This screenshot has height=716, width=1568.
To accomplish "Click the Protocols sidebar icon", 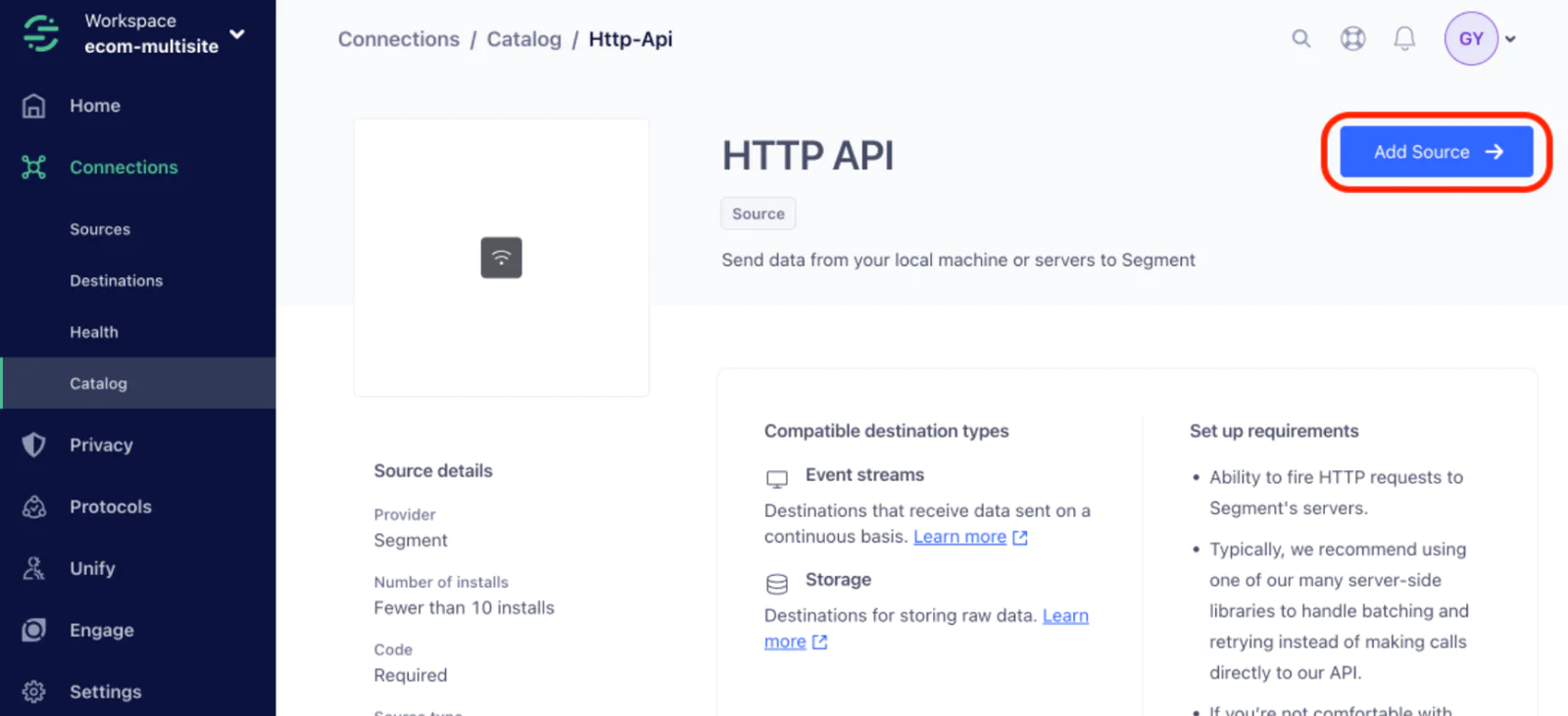I will (34, 506).
